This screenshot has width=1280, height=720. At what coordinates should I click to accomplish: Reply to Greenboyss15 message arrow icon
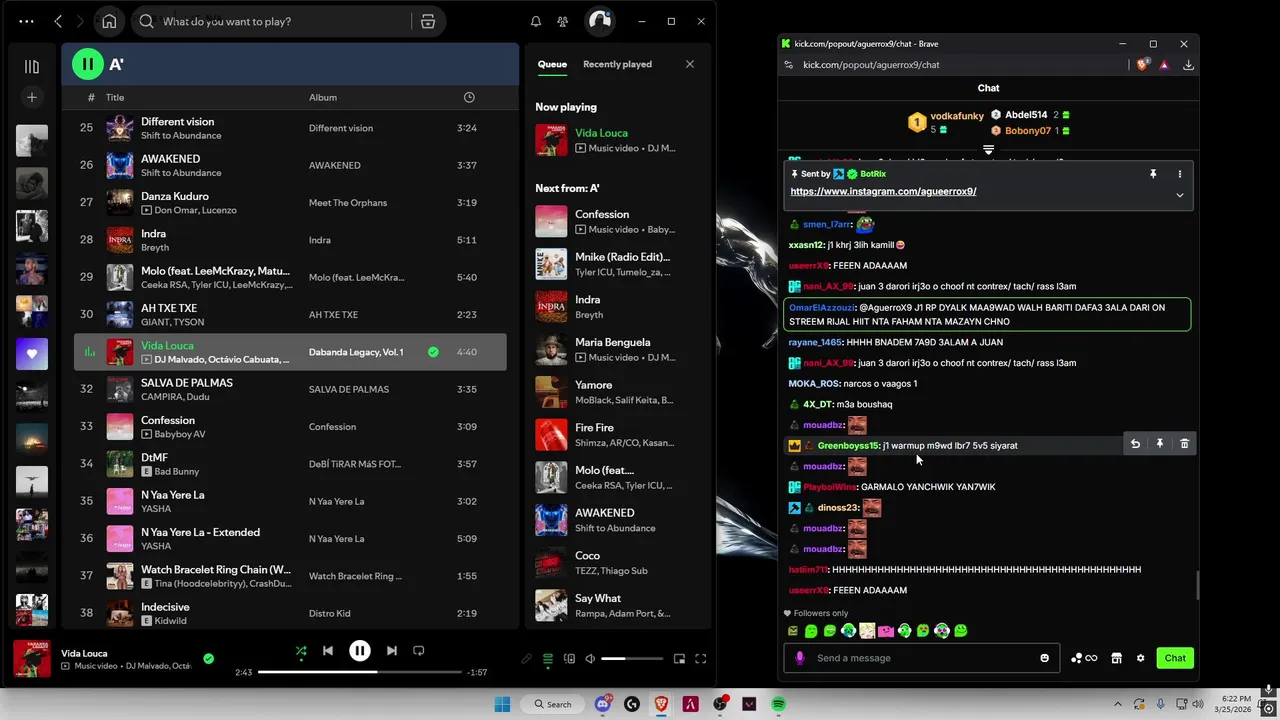(1135, 444)
